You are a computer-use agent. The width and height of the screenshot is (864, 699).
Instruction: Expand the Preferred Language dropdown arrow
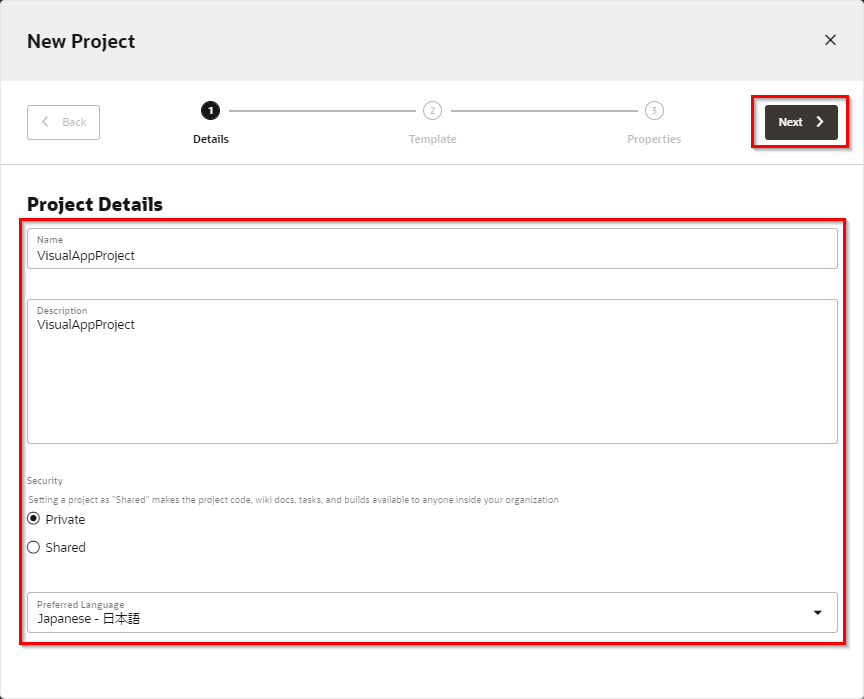click(x=817, y=612)
